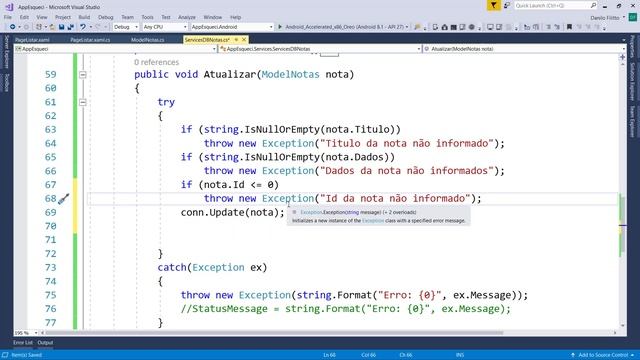Click the Open File folder icon

click(52, 27)
